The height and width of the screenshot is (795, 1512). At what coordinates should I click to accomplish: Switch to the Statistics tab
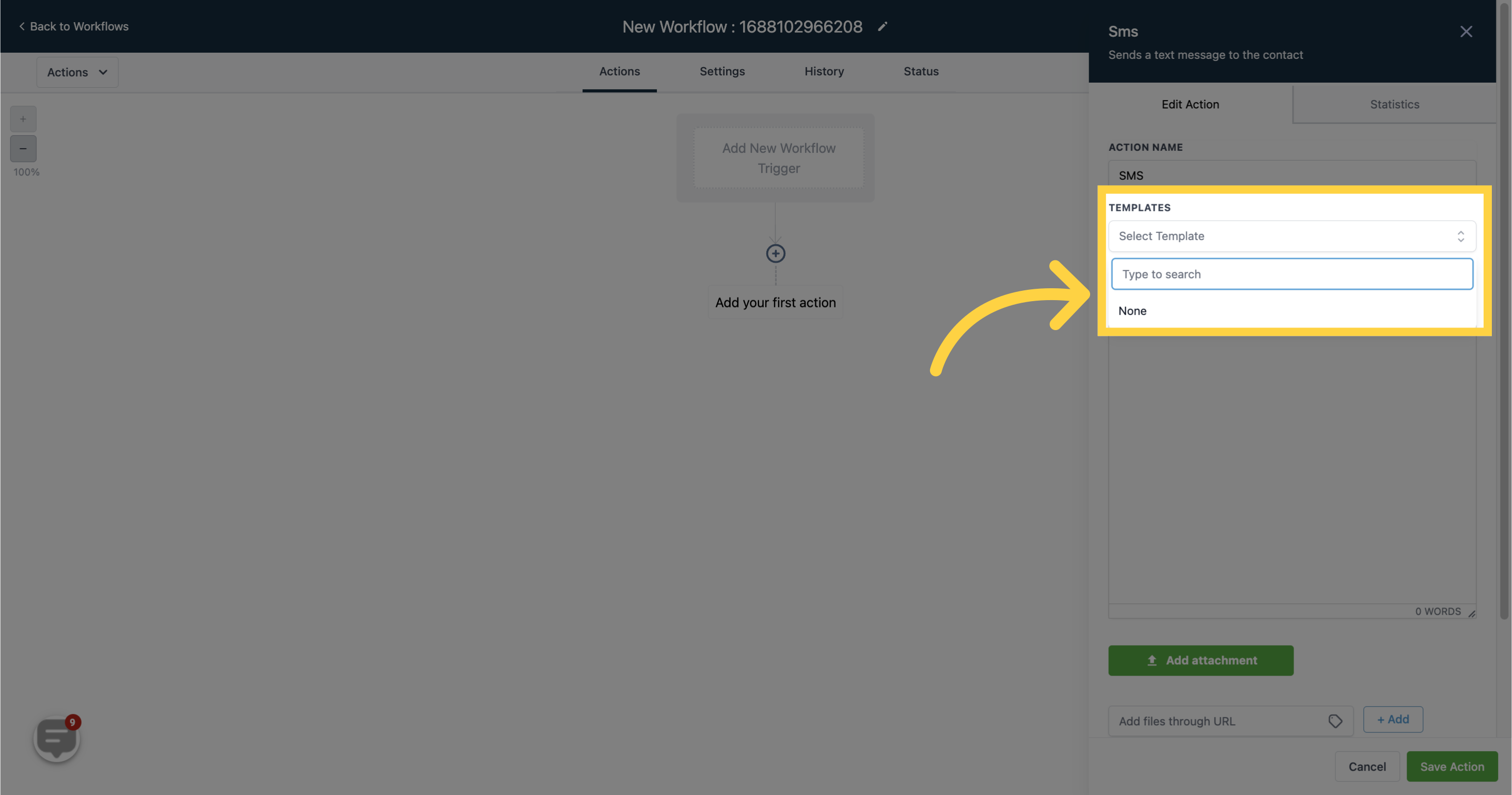[x=1394, y=104]
